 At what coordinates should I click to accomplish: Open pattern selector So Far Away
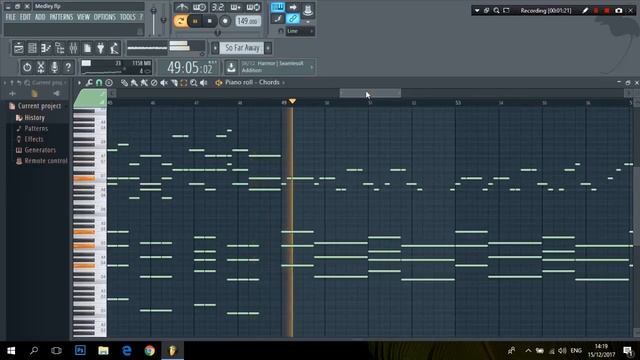(x=242, y=48)
